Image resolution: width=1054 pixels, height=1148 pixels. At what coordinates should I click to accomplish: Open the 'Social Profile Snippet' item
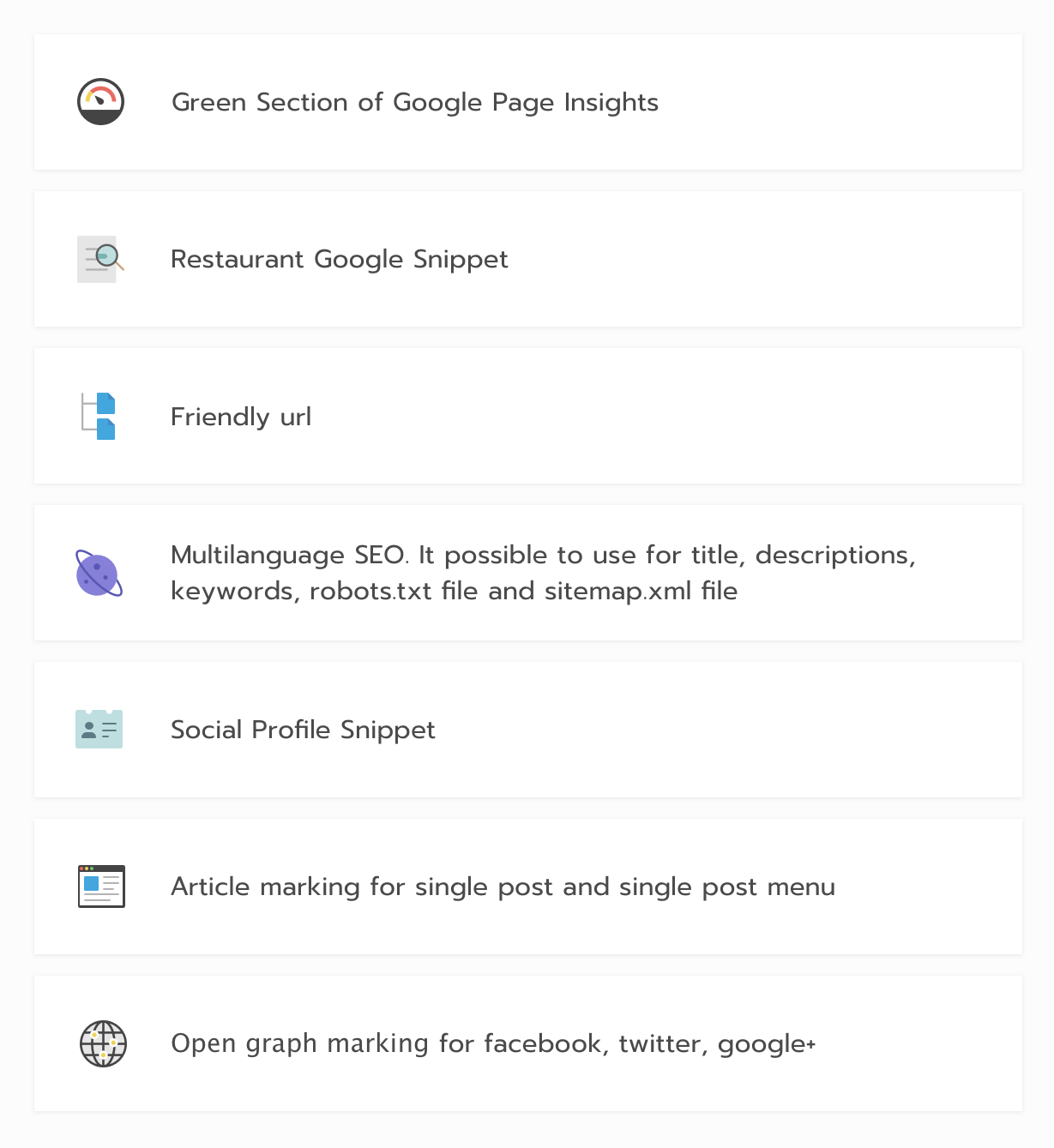click(x=303, y=730)
